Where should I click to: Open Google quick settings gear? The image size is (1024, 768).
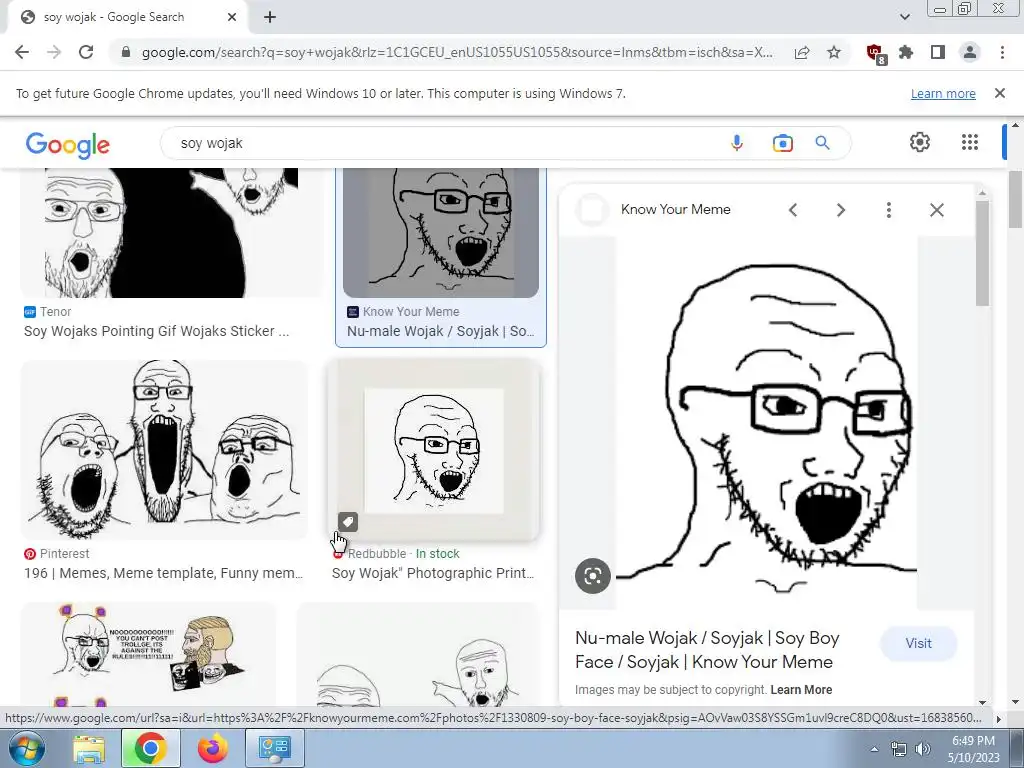[x=920, y=142]
